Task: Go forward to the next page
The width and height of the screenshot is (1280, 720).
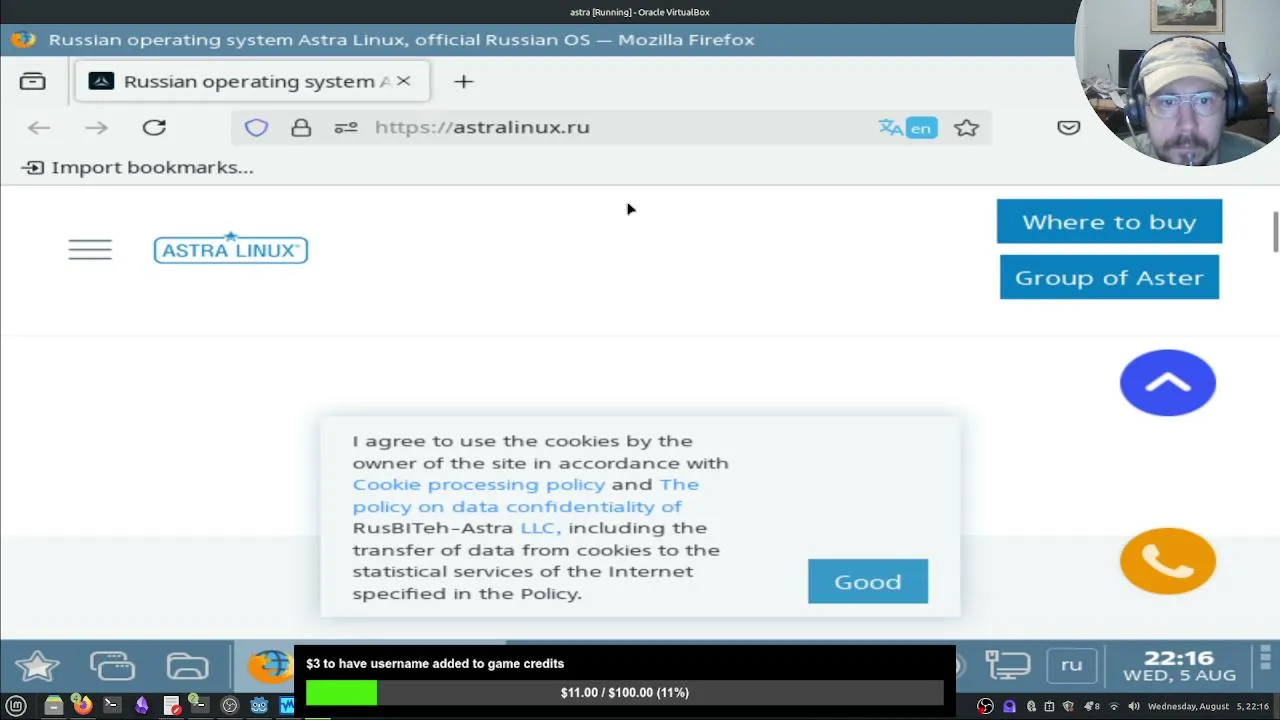Action: 96,127
